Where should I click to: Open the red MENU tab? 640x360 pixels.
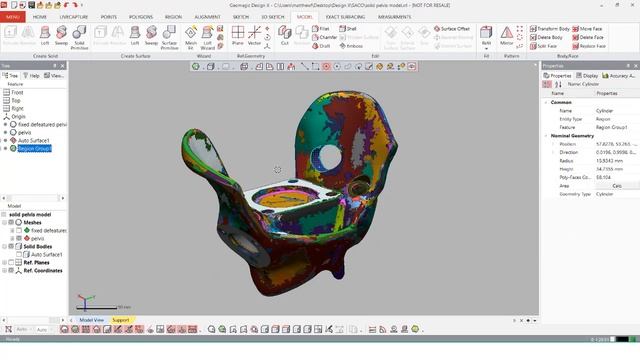[x=13, y=17]
